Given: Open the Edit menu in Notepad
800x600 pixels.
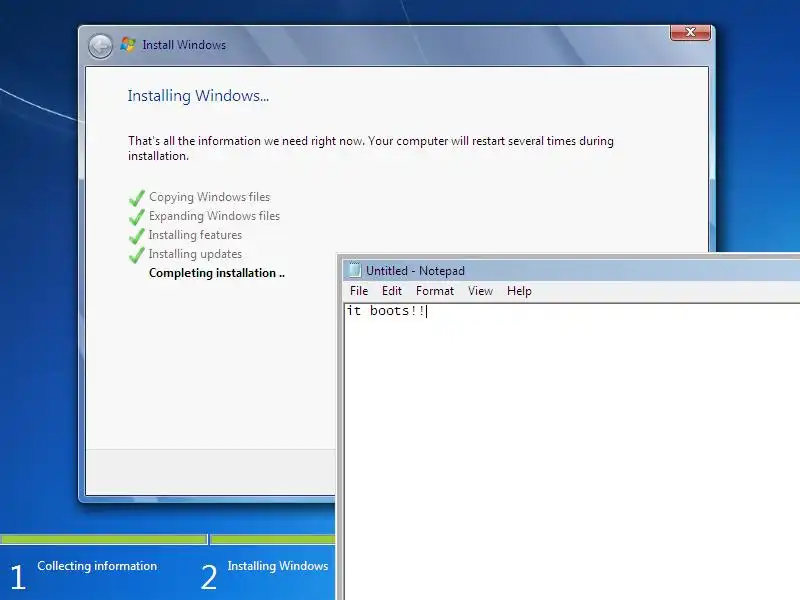Looking at the screenshot, I should click(x=391, y=291).
